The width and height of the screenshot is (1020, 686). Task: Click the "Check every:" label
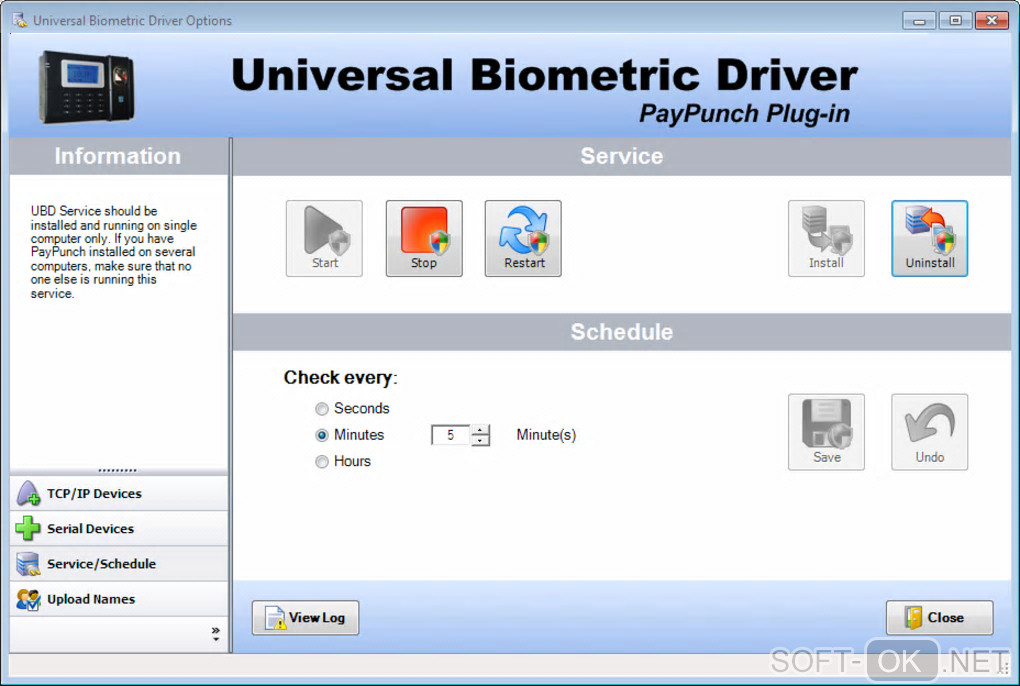(340, 378)
